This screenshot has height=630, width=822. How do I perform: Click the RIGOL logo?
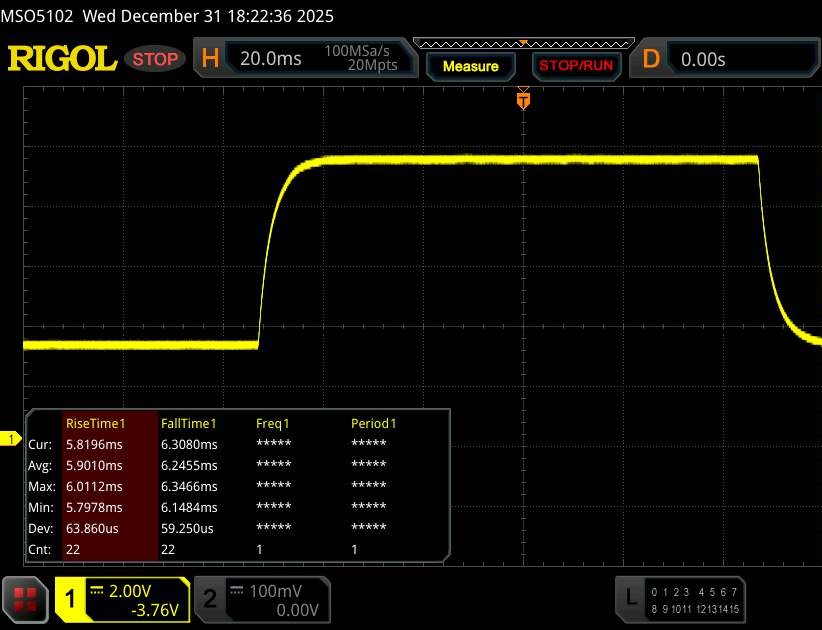(62, 59)
